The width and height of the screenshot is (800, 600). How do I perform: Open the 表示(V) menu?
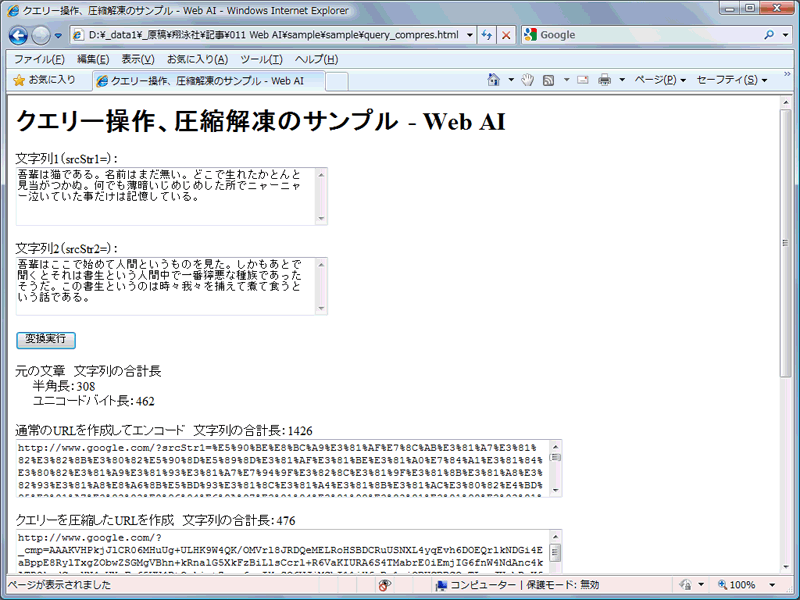(x=138, y=59)
